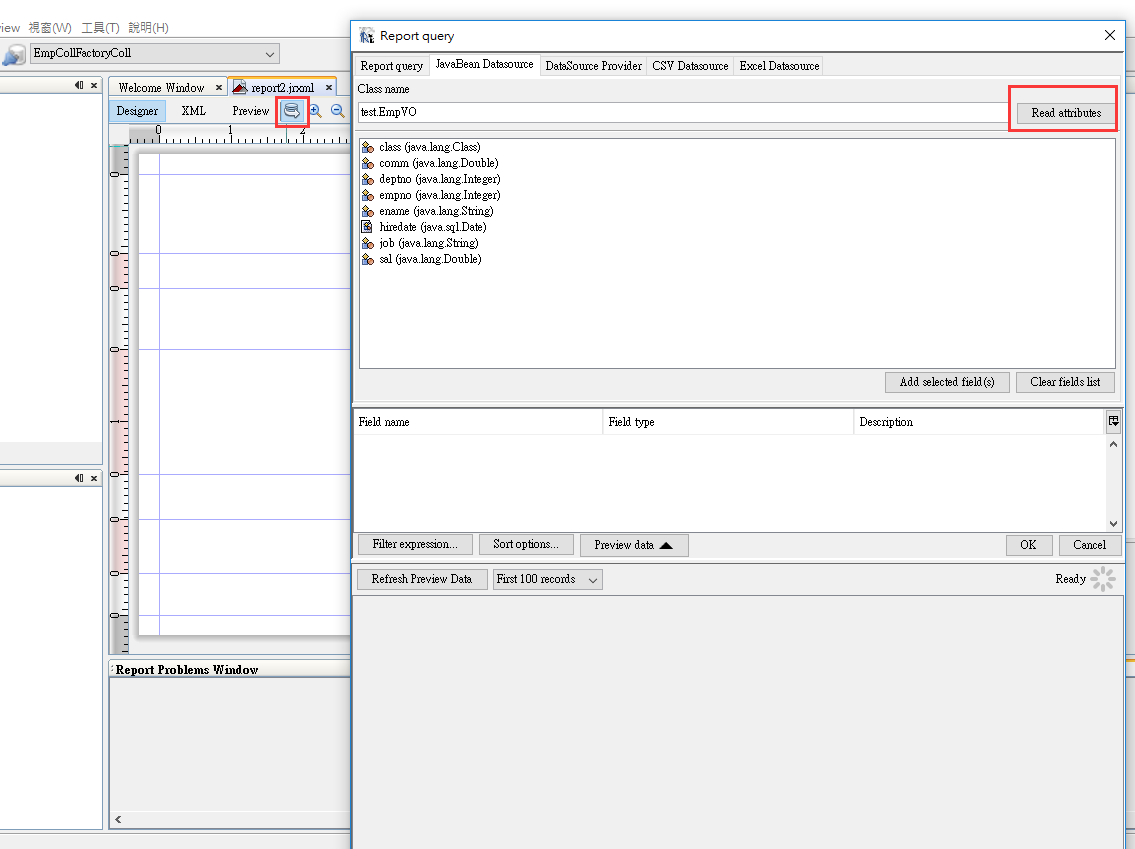Select the hiredate (java.sql.Date) field
Viewport: 1135px width, 849px height.
click(x=432, y=227)
